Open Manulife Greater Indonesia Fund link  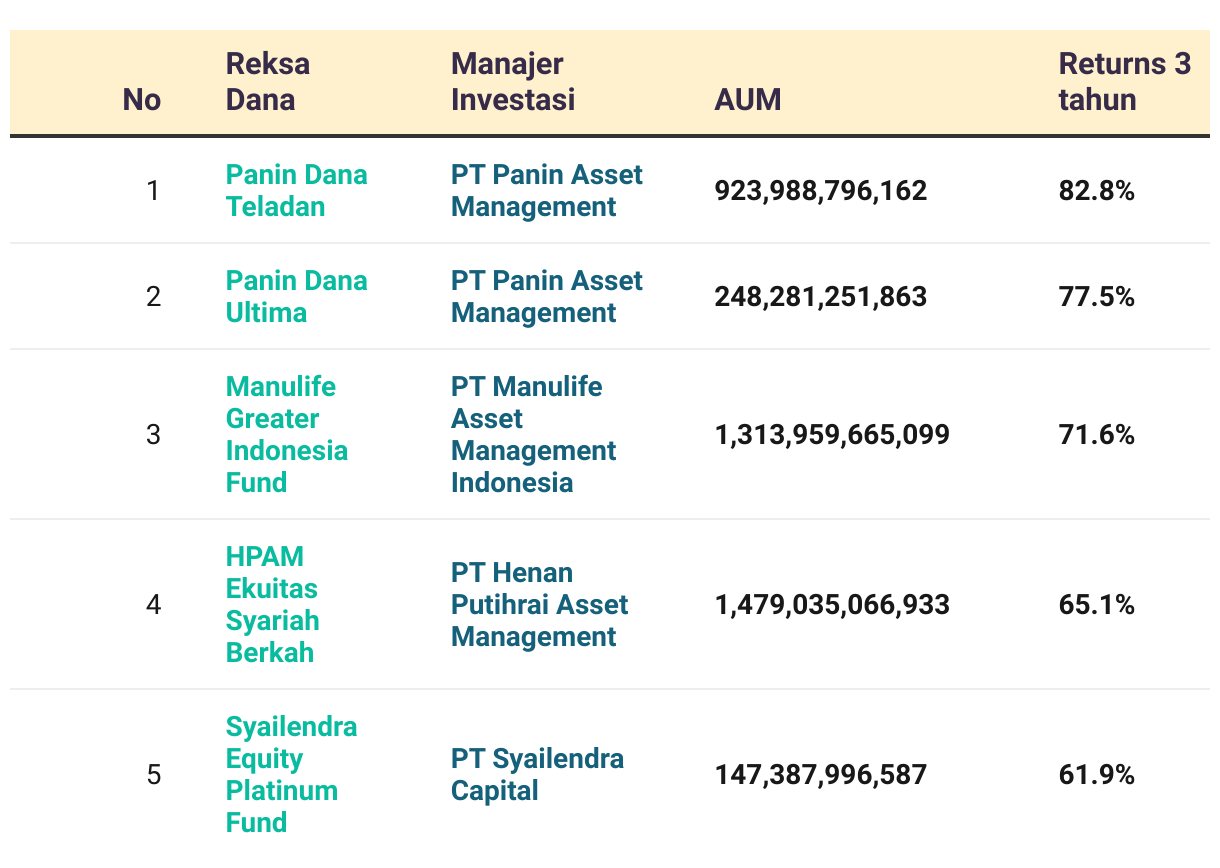coord(286,434)
